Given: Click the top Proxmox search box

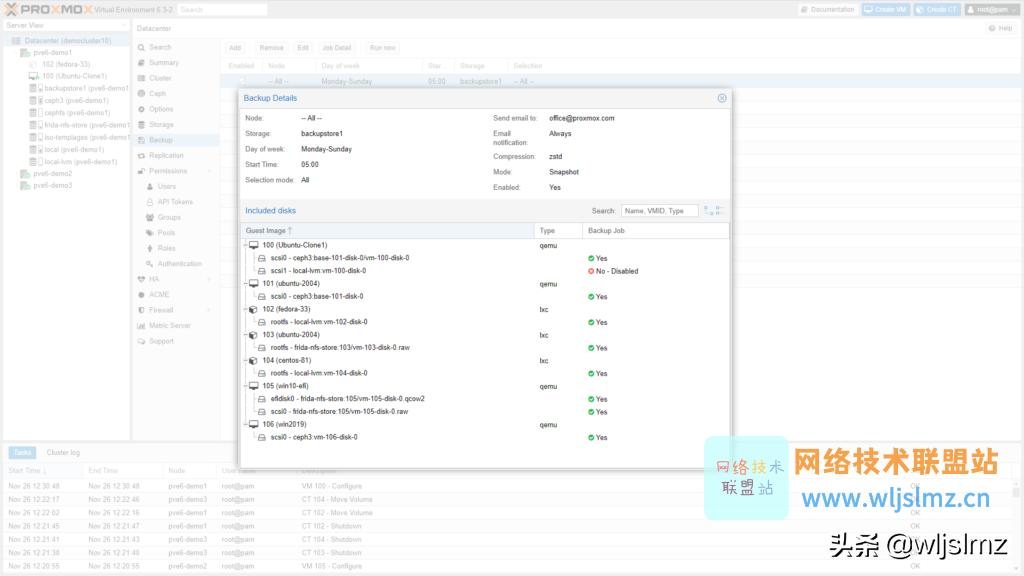Looking at the screenshot, I should pos(222,10).
